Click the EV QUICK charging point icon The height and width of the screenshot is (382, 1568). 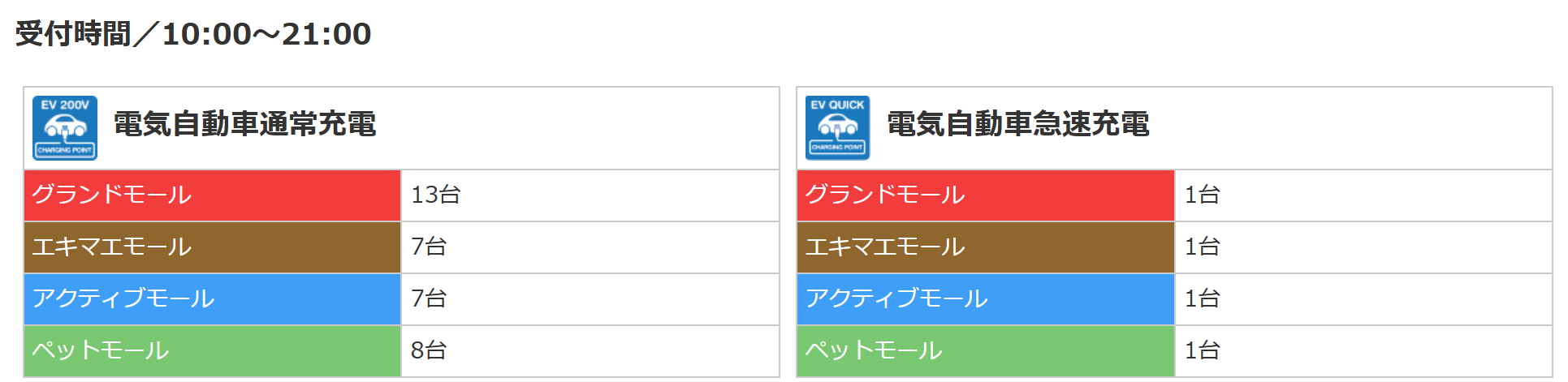click(837, 127)
